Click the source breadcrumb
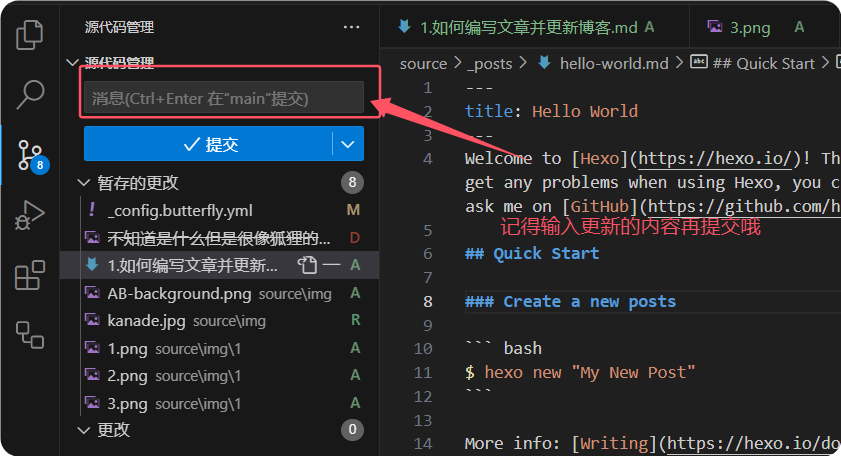 [x=423, y=64]
